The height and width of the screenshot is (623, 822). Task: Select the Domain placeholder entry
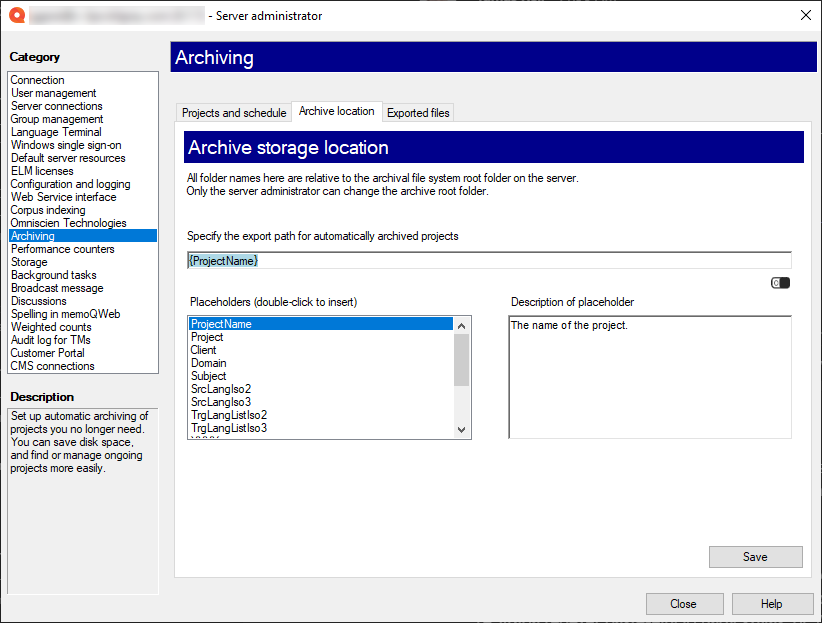click(209, 363)
